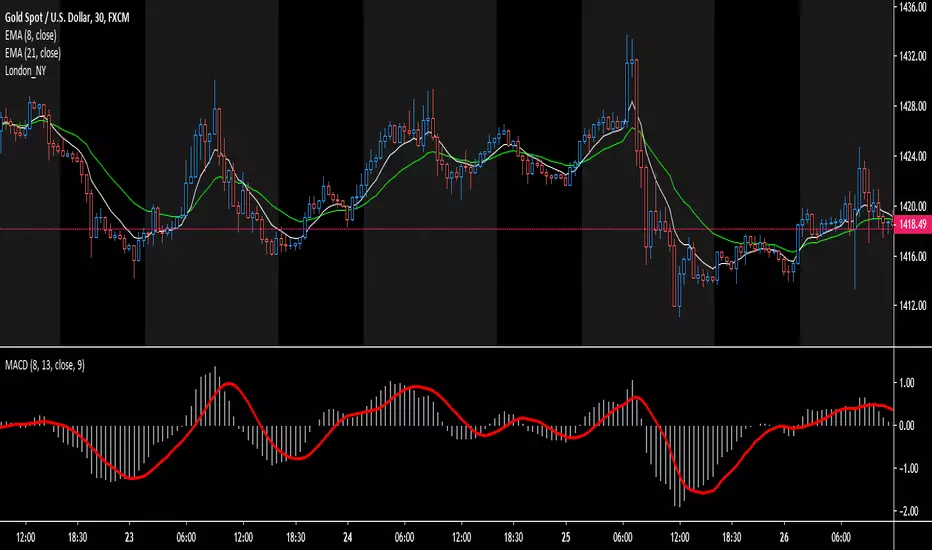Screen dimensions: 932x550
Task: Select the EMA (21, close) indicator label
Action: [33, 53]
